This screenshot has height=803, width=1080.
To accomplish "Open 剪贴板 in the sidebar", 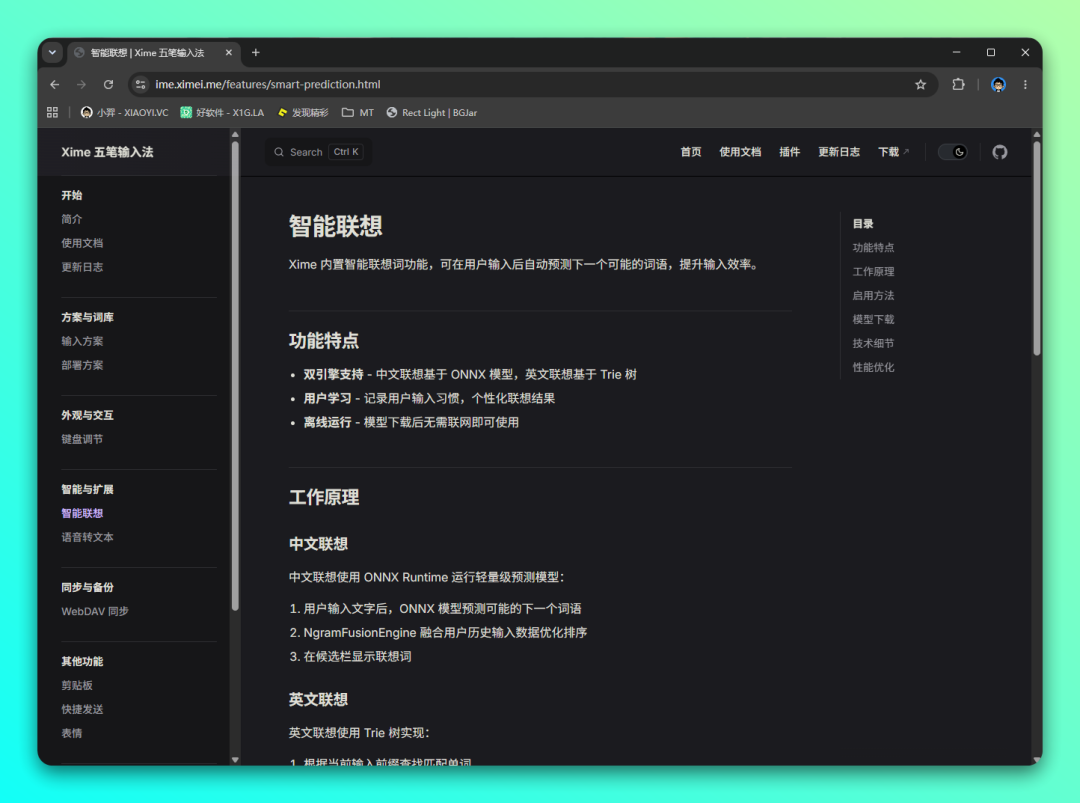I will [77, 686].
